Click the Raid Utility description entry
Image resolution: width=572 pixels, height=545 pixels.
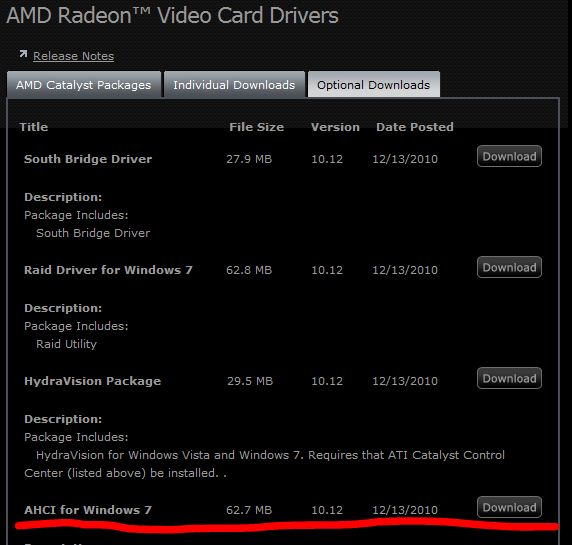point(66,344)
